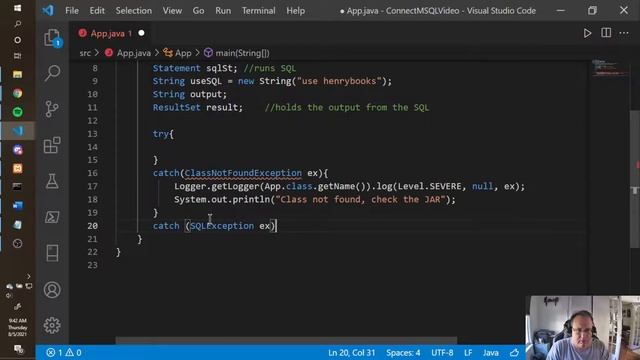The image size is (640, 360).
Task: Open the Help menu
Action: click(296, 11)
